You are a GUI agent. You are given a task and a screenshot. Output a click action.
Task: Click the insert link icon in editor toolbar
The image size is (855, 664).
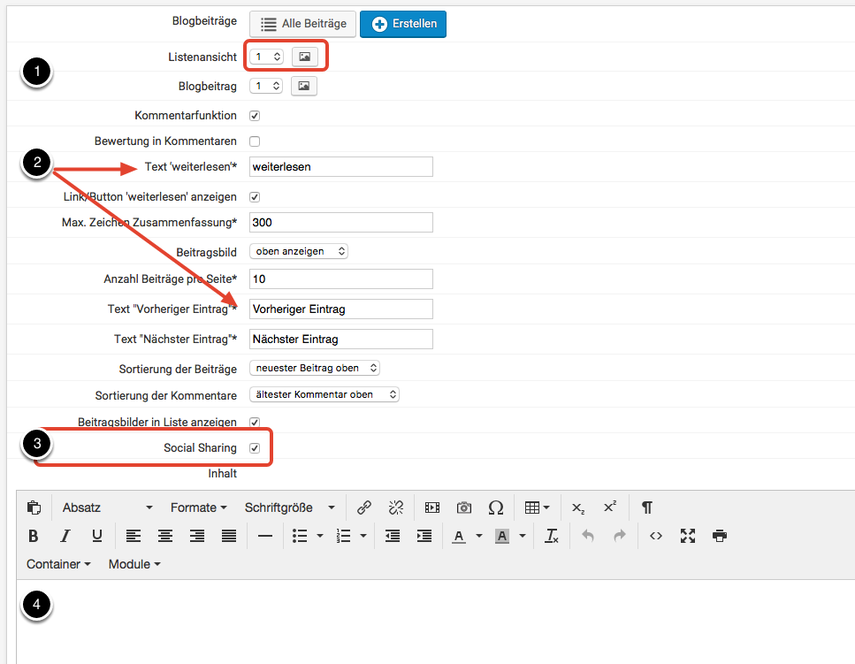pyautogui.click(x=364, y=508)
